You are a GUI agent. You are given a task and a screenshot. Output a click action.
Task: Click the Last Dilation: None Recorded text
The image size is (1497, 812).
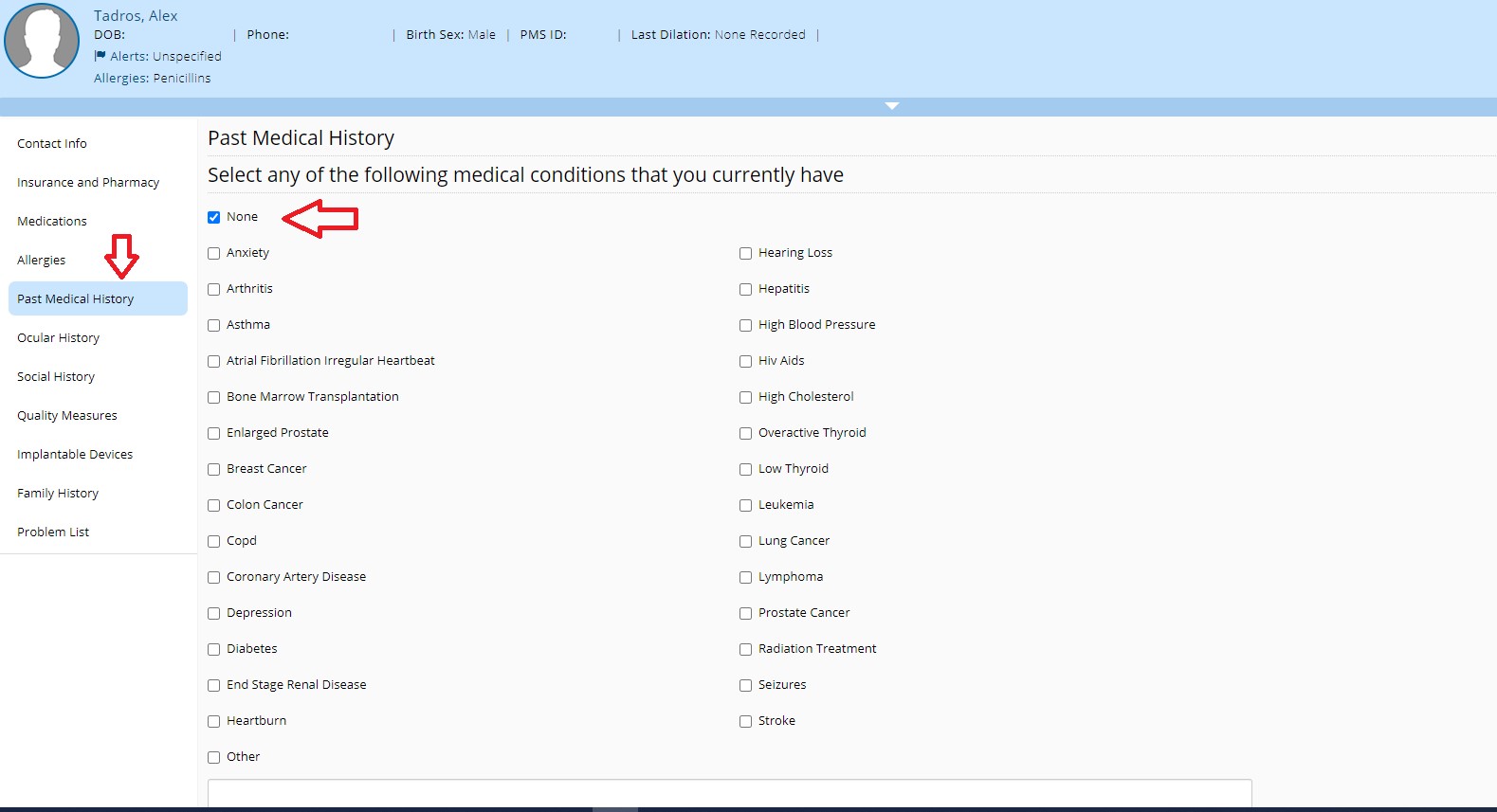tap(719, 34)
